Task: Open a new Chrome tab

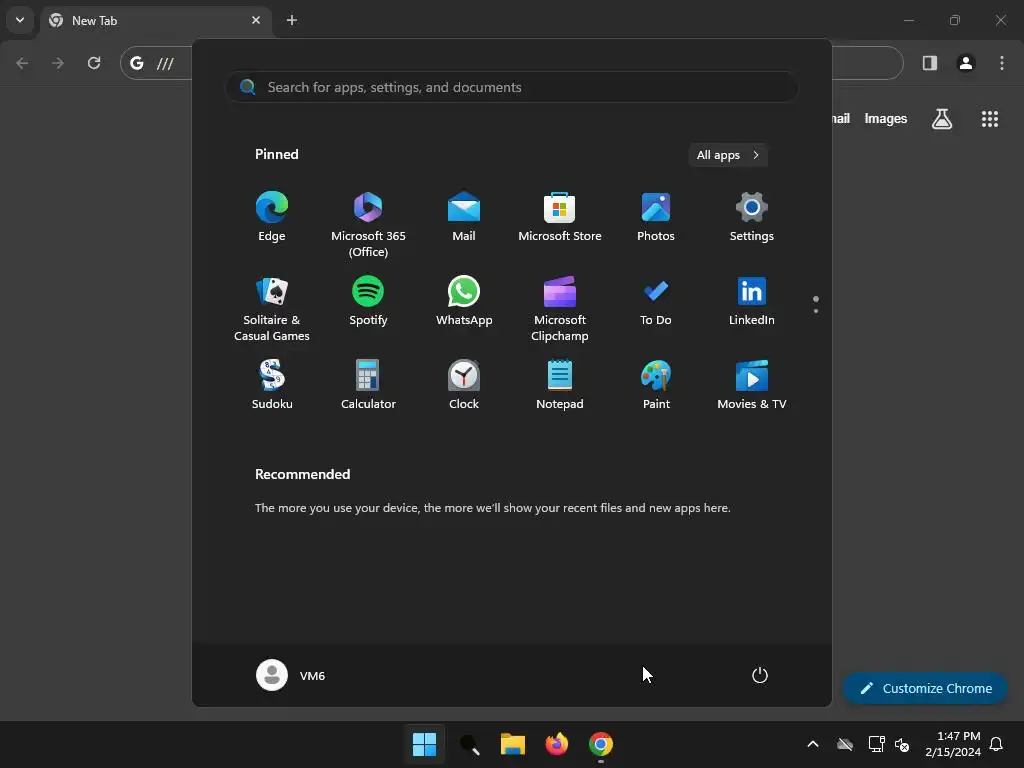Action: click(292, 20)
